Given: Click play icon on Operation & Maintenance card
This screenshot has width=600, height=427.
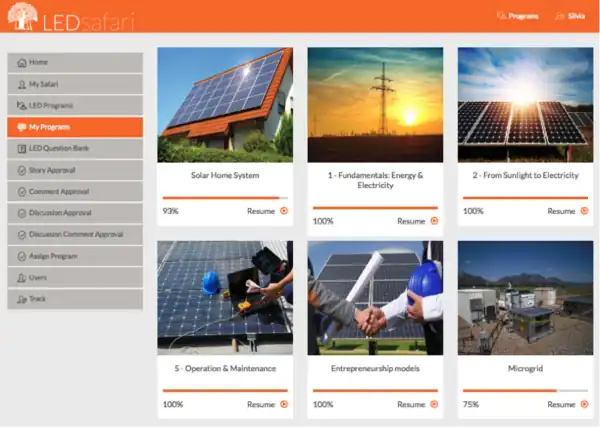Looking at the screenshot, I should click(284, 404).
